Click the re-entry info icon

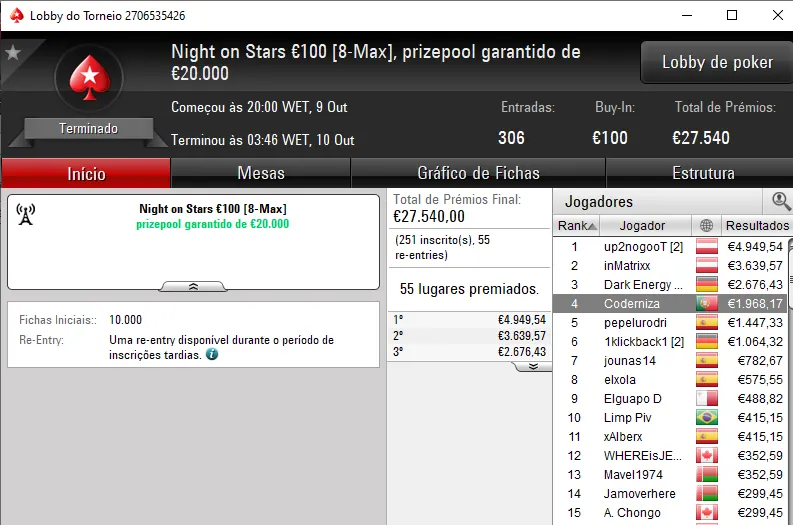(212, 354)
